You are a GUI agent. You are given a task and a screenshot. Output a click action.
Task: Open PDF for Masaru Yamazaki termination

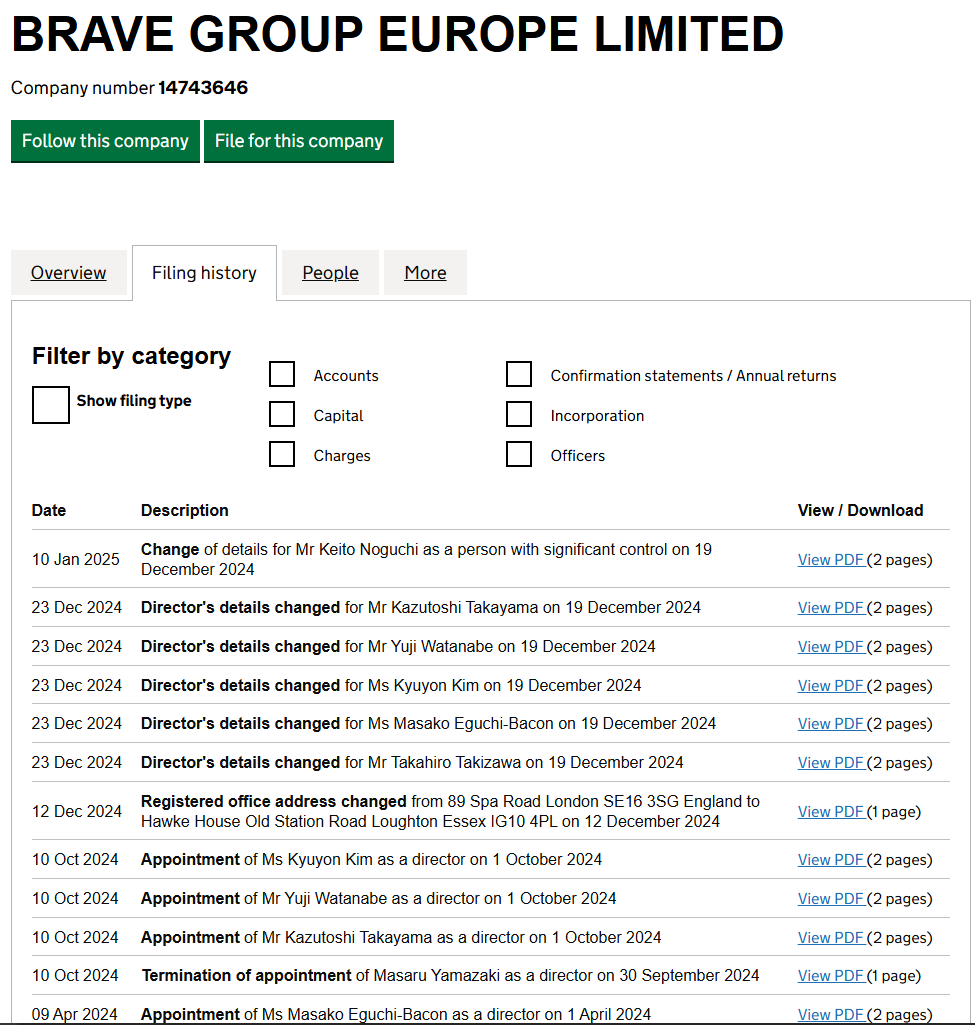(831, 976)
